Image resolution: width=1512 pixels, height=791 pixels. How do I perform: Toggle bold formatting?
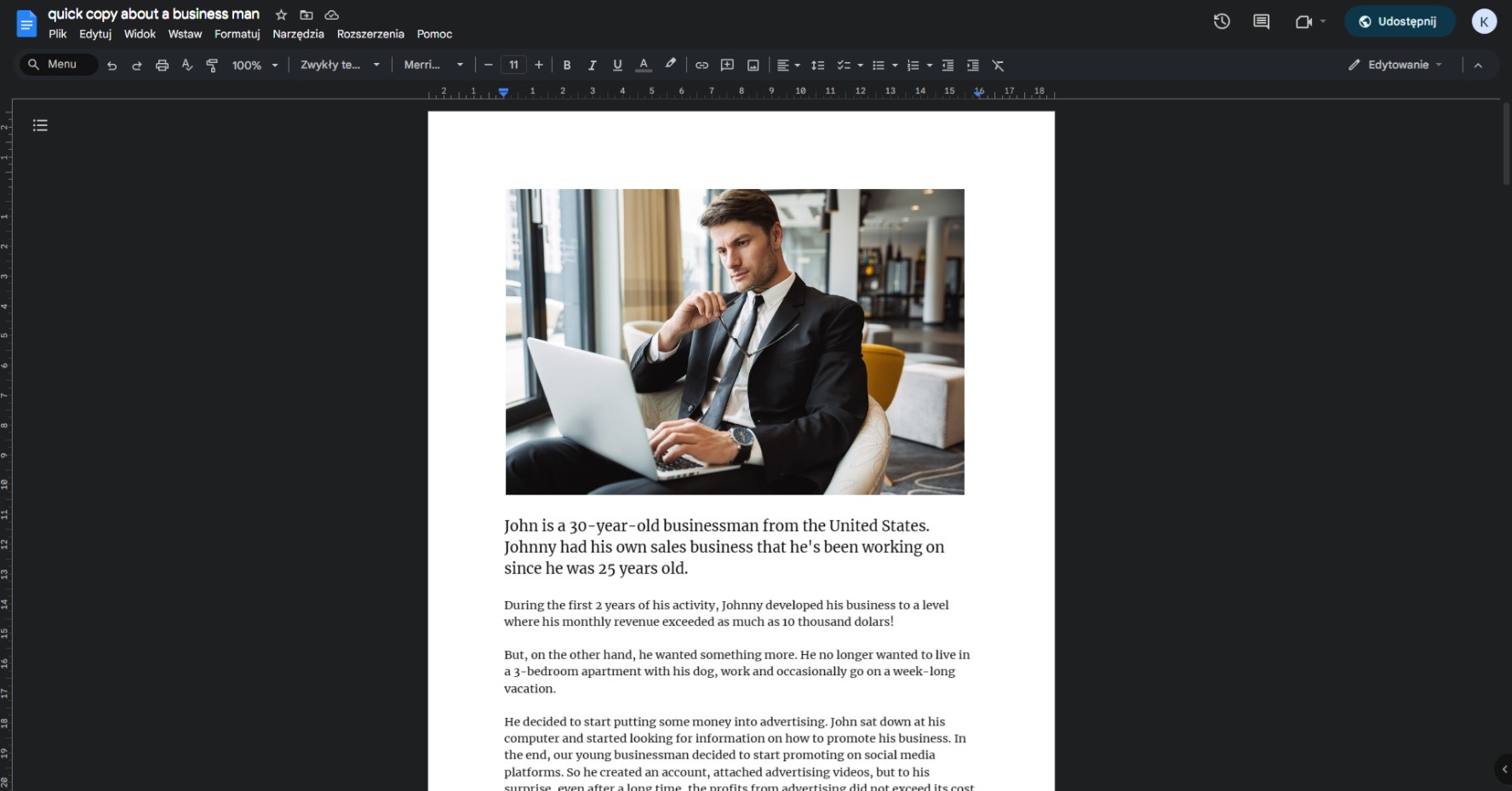click(x=567, y=65)
